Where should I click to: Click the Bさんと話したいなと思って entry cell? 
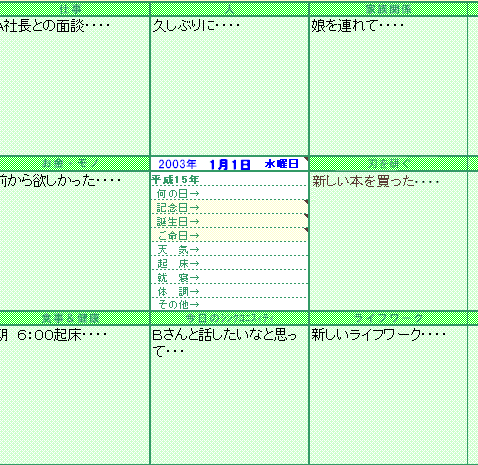230,395
